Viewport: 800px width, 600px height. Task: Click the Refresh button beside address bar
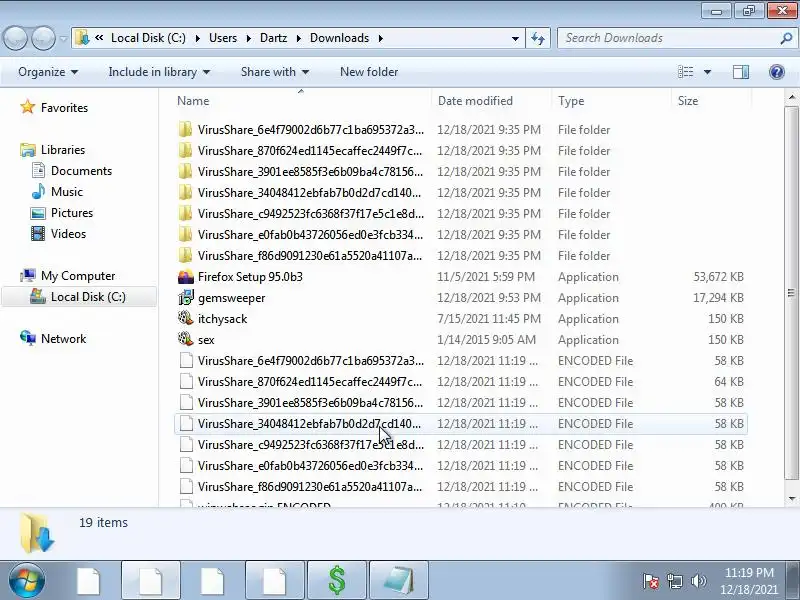point(538,38)
